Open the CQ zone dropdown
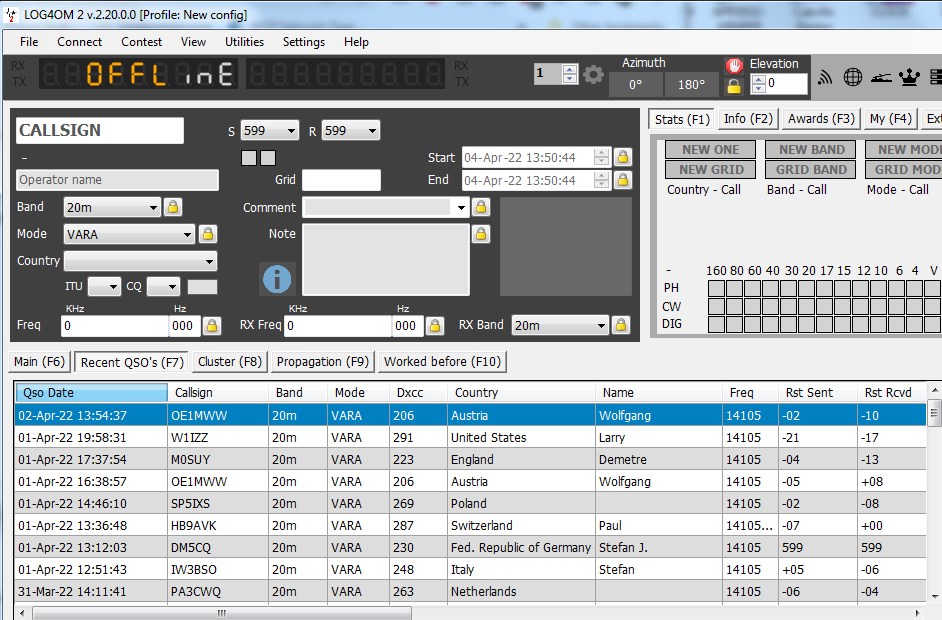The width and height of the screenshot is (942, 620). tap(172, 287)
